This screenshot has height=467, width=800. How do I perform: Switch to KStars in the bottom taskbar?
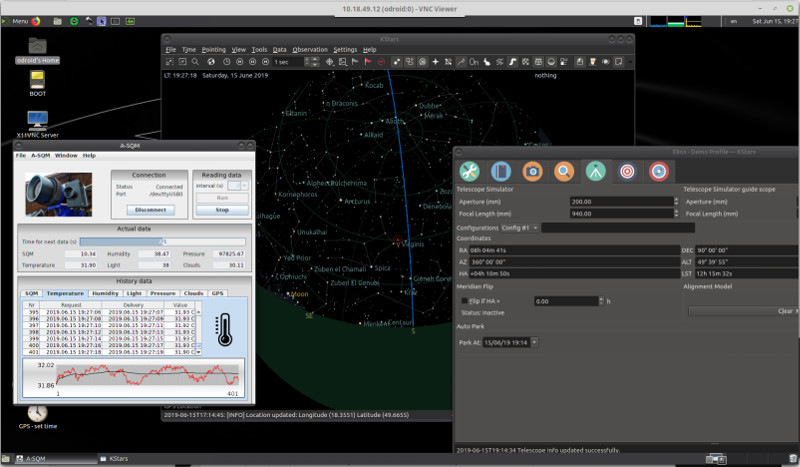coord(114,458)
